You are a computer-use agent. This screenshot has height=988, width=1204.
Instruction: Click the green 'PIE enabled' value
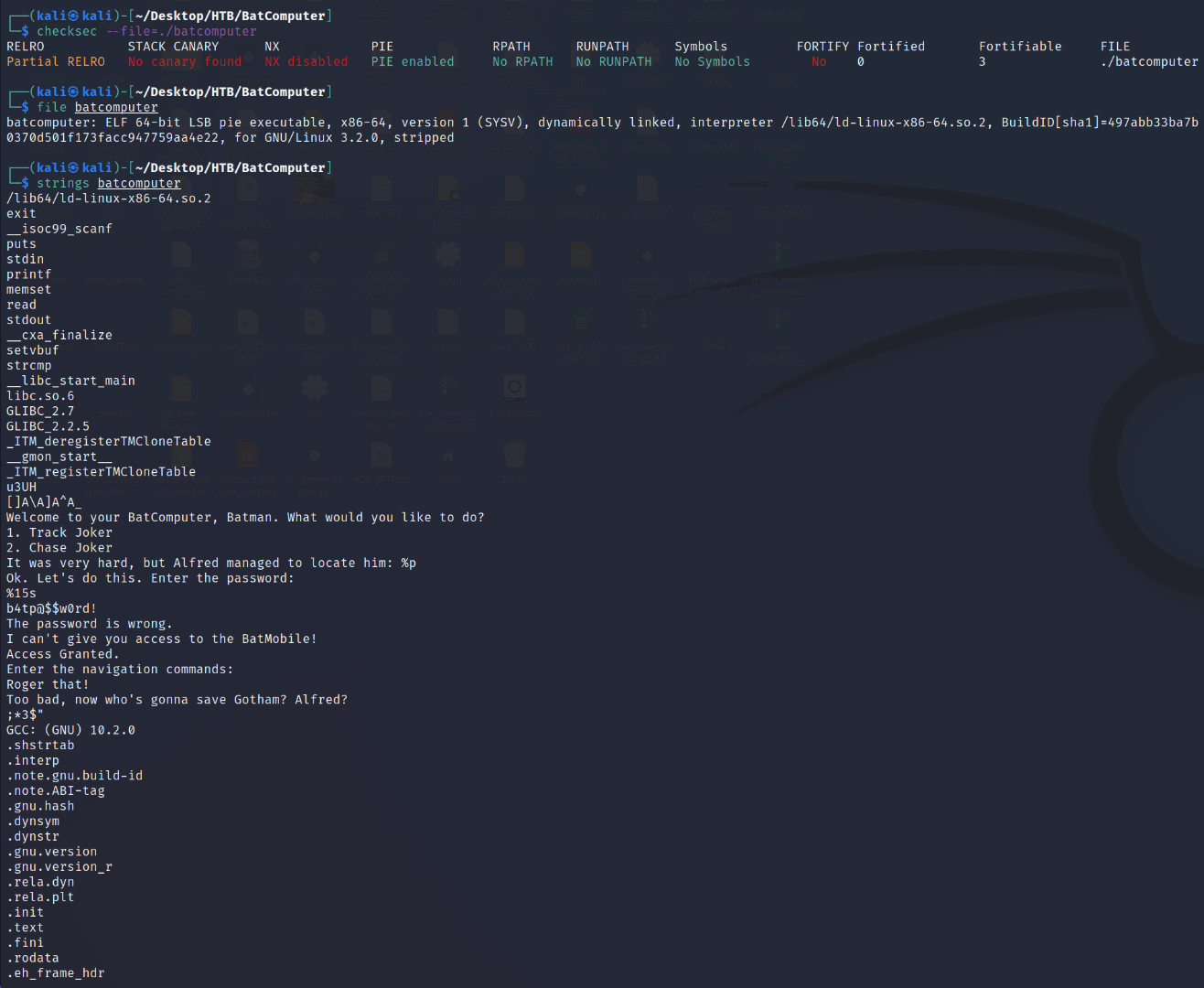(x=413, y=61)
